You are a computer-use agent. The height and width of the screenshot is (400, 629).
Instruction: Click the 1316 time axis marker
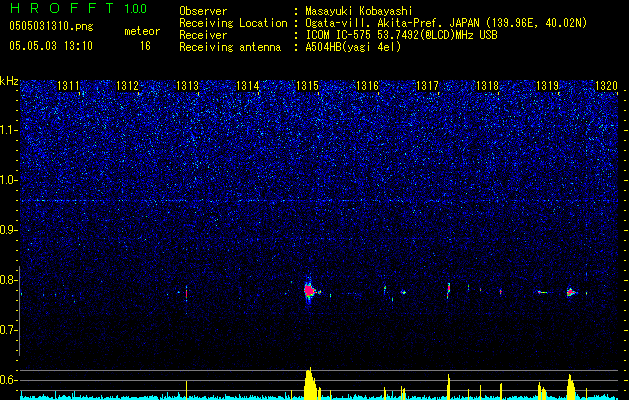367,85
